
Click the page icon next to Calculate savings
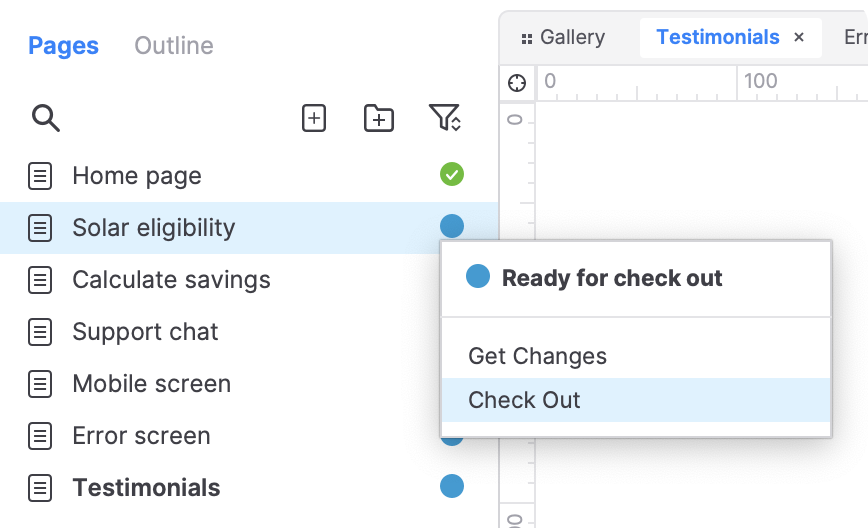coord(39,280)
